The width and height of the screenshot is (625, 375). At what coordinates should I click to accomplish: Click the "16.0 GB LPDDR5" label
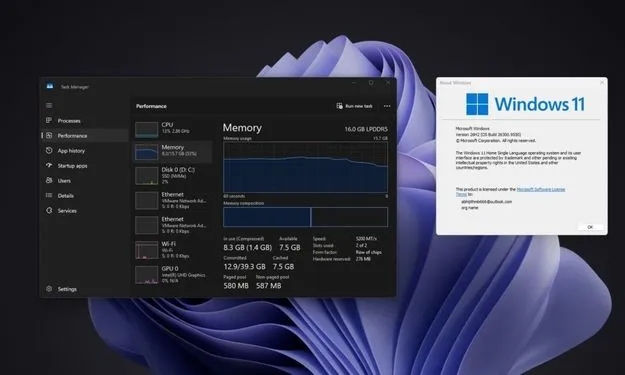(x=366, y=129)
